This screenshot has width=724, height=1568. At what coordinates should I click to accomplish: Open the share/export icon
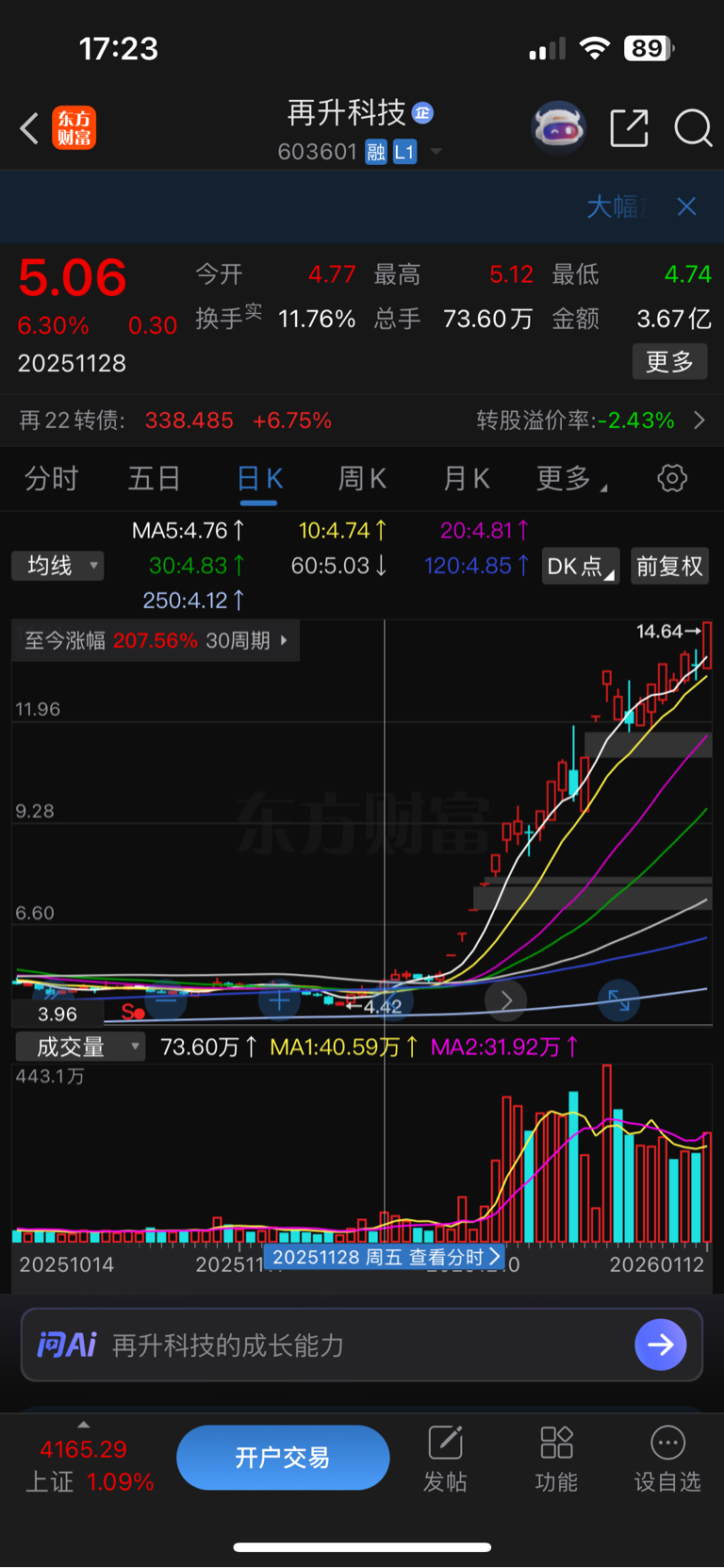[x=630, y=128]
